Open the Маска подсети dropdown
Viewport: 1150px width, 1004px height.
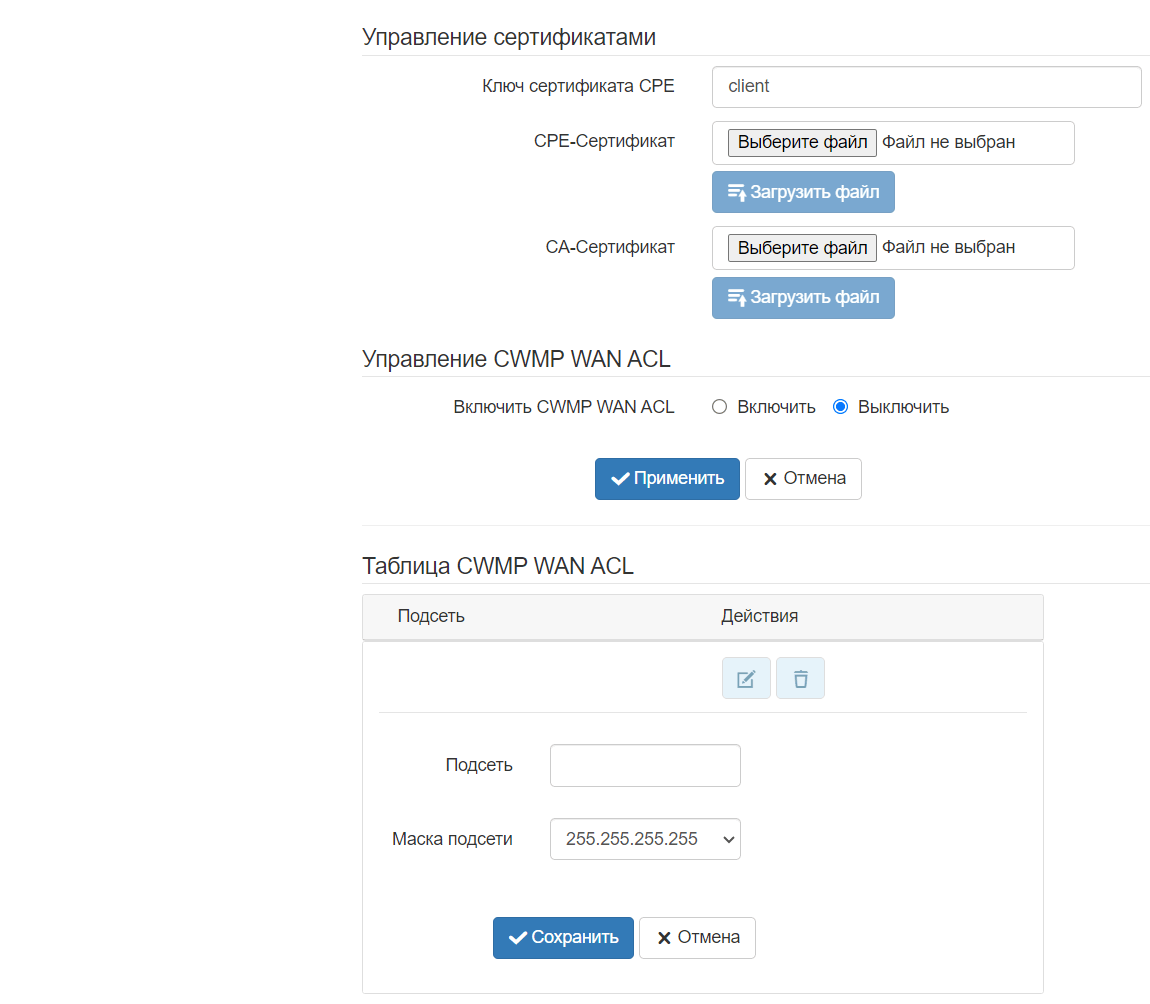tap(645, 839)
